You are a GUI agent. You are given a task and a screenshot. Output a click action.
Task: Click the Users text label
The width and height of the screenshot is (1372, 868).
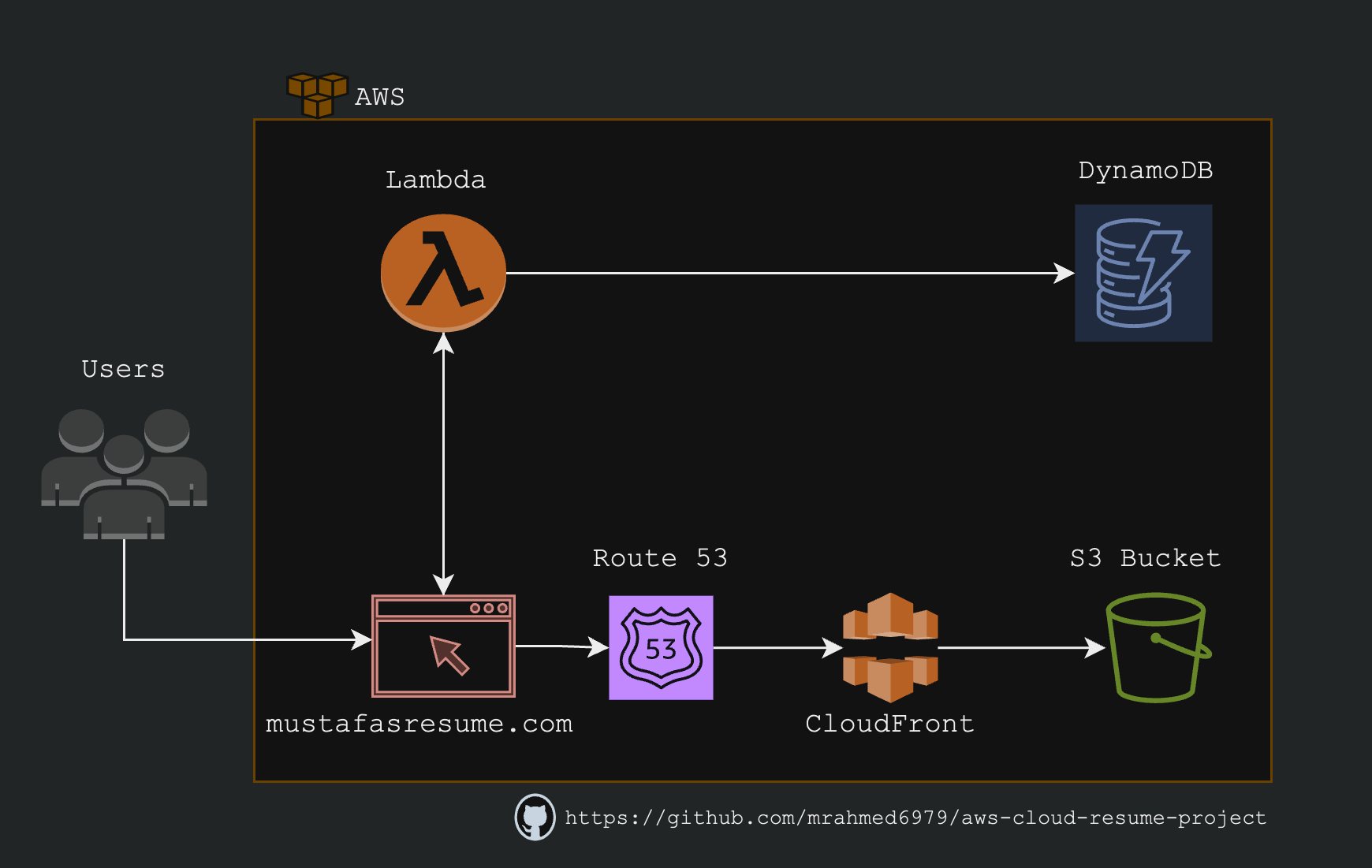tap(123, 369)
